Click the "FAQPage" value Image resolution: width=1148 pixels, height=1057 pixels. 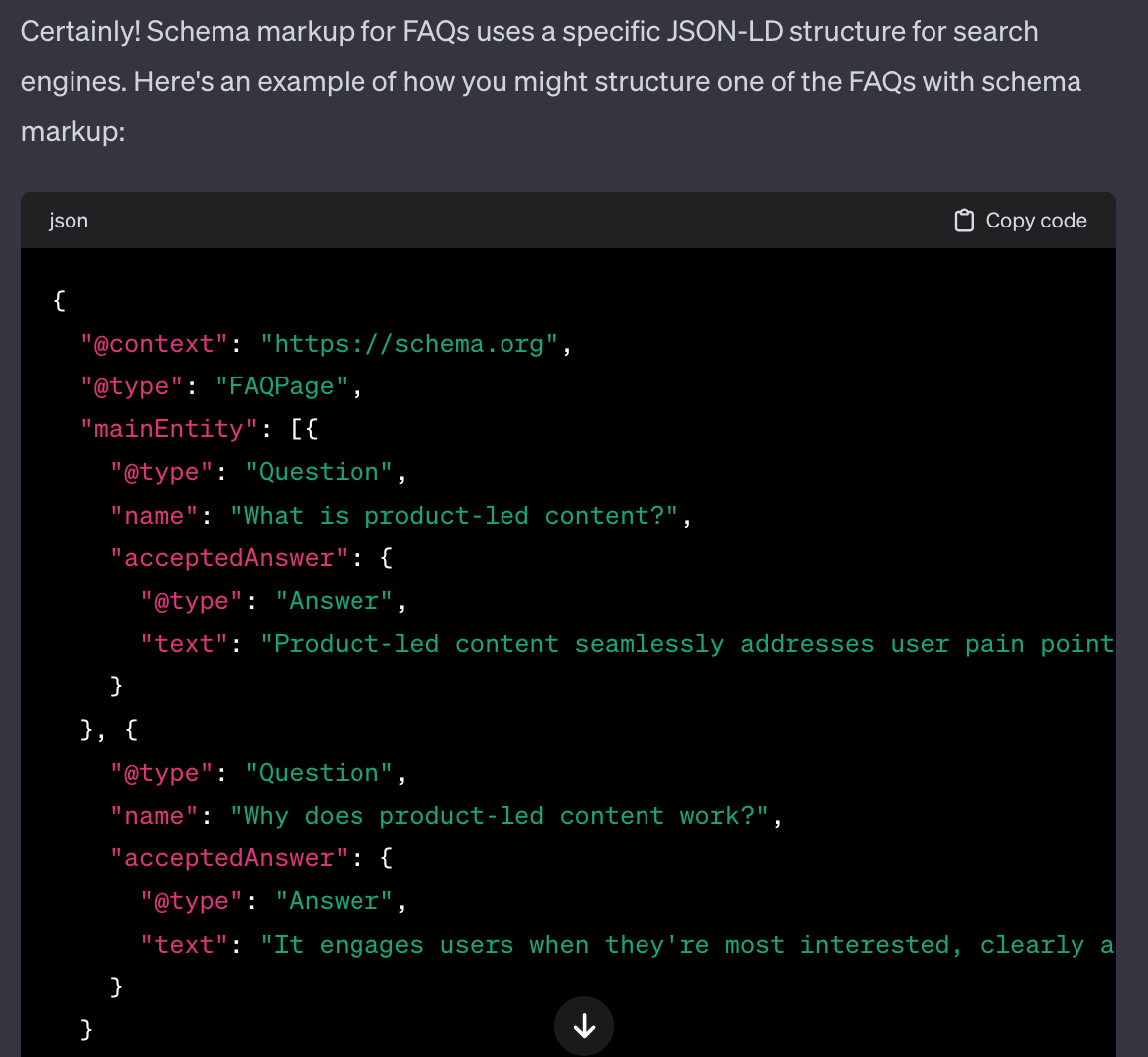tap(282, 386)
